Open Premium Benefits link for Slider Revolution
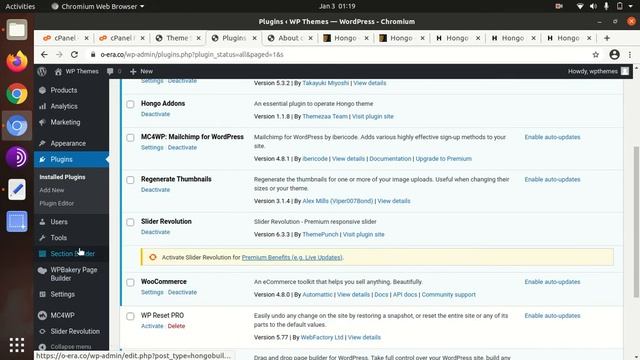The height and width of the screenshot is (360, 640). tap(292, 258)
